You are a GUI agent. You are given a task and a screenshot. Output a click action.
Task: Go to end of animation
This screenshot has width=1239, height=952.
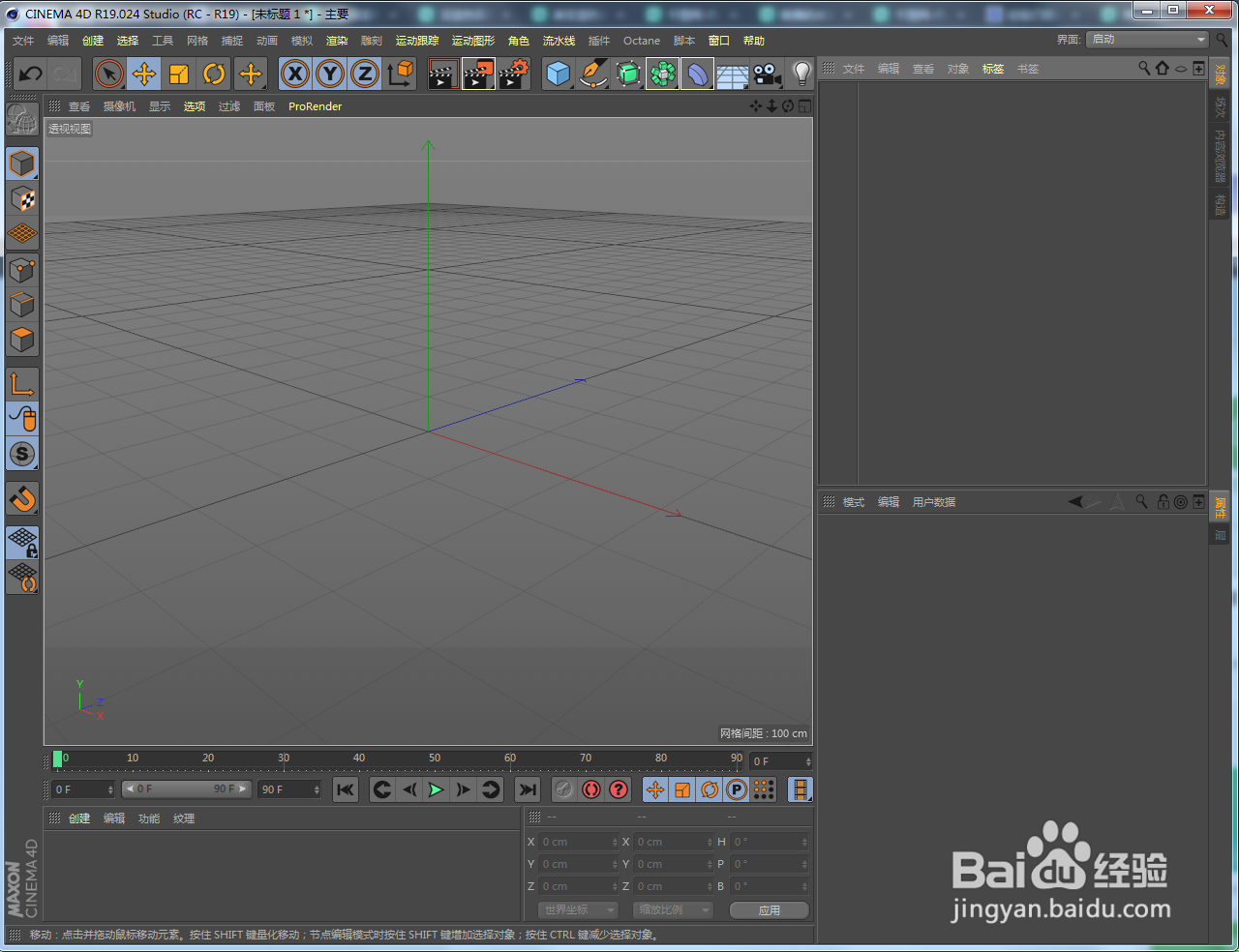coord(528,789)
